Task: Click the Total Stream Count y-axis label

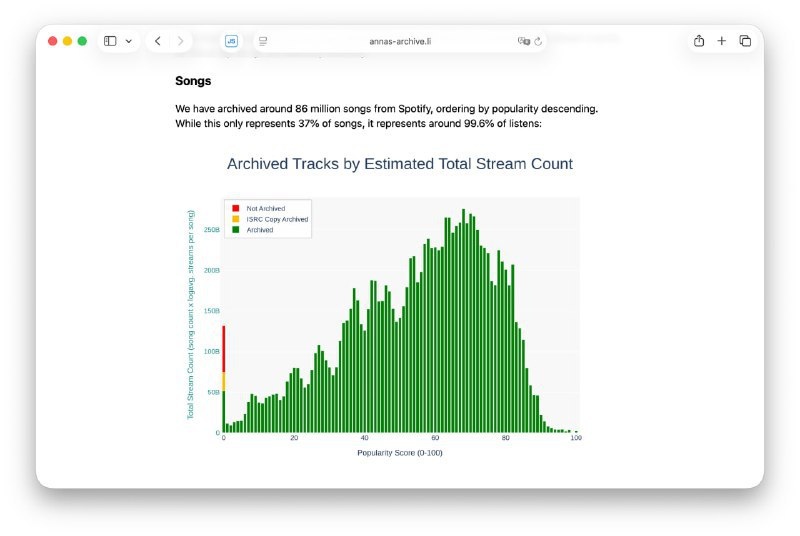Action: pos(190,315)
